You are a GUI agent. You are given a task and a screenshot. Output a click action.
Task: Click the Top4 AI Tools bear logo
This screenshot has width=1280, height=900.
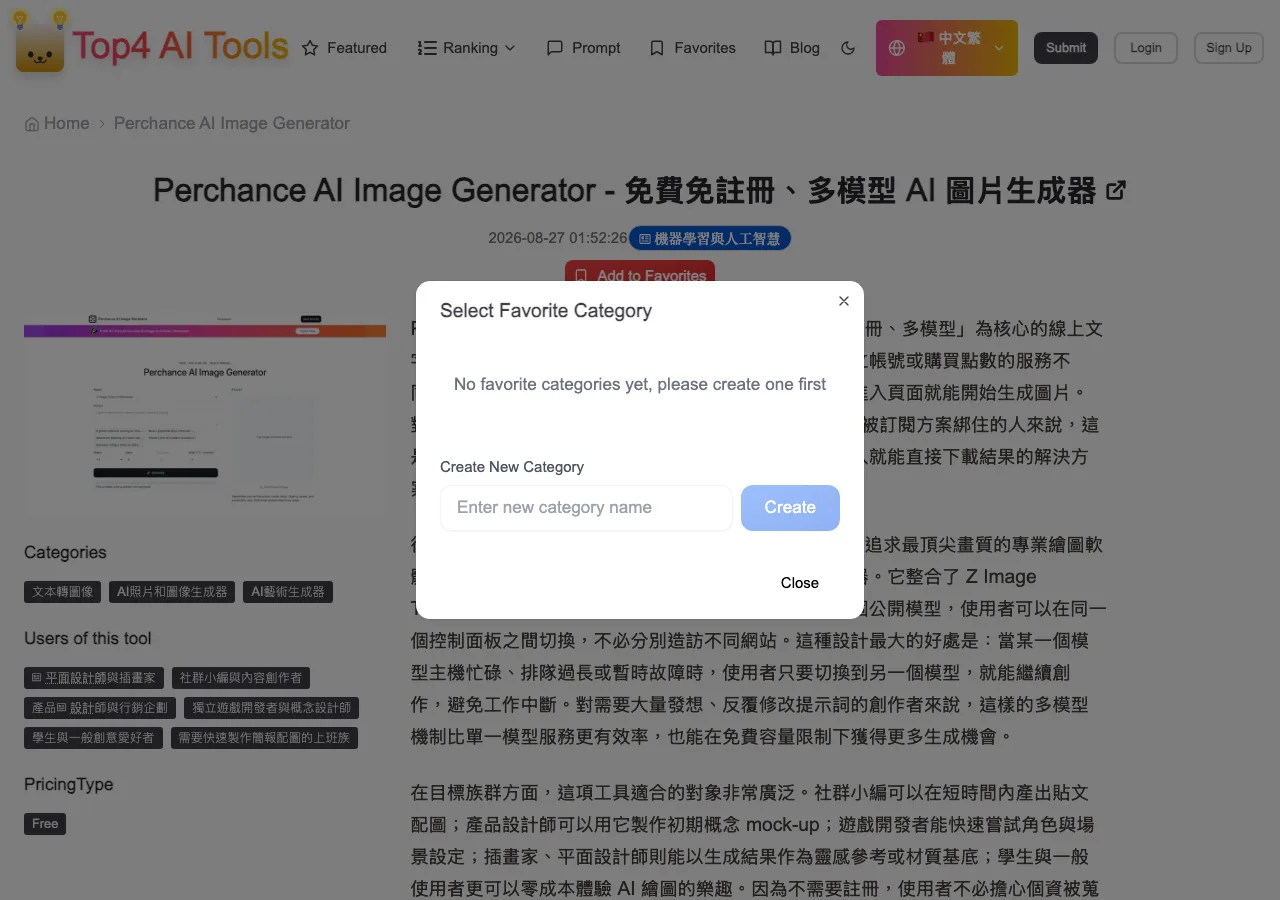40,44
